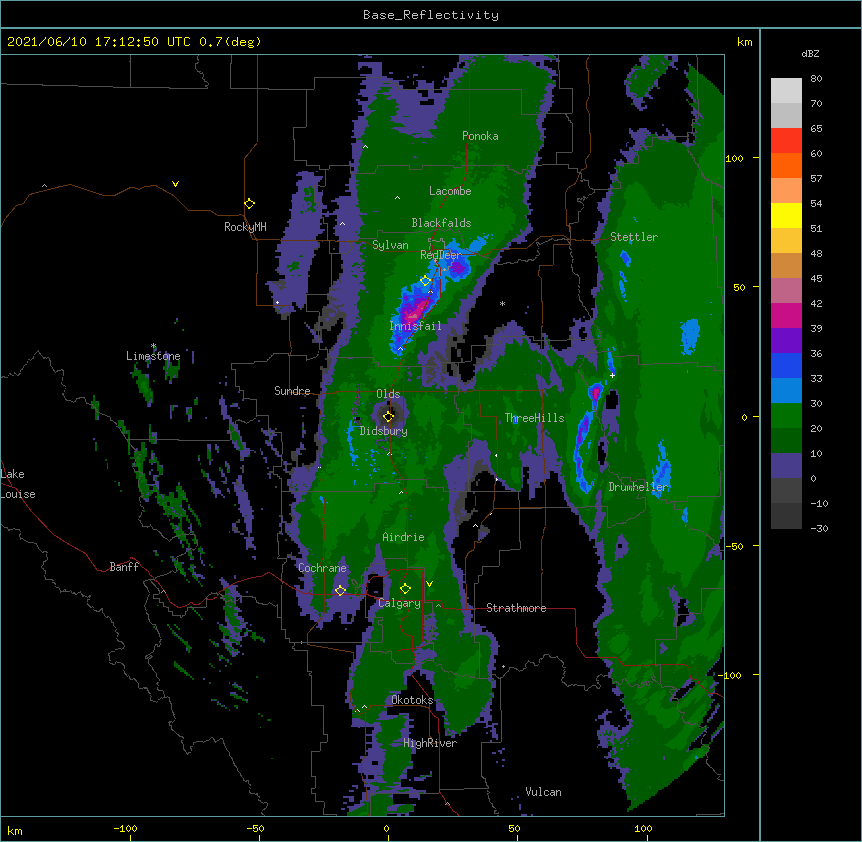The width and height of the screenshot is (862, 842).
Task: Click the -100 tick on the bottom axis
Action: (x=126, y=828)
